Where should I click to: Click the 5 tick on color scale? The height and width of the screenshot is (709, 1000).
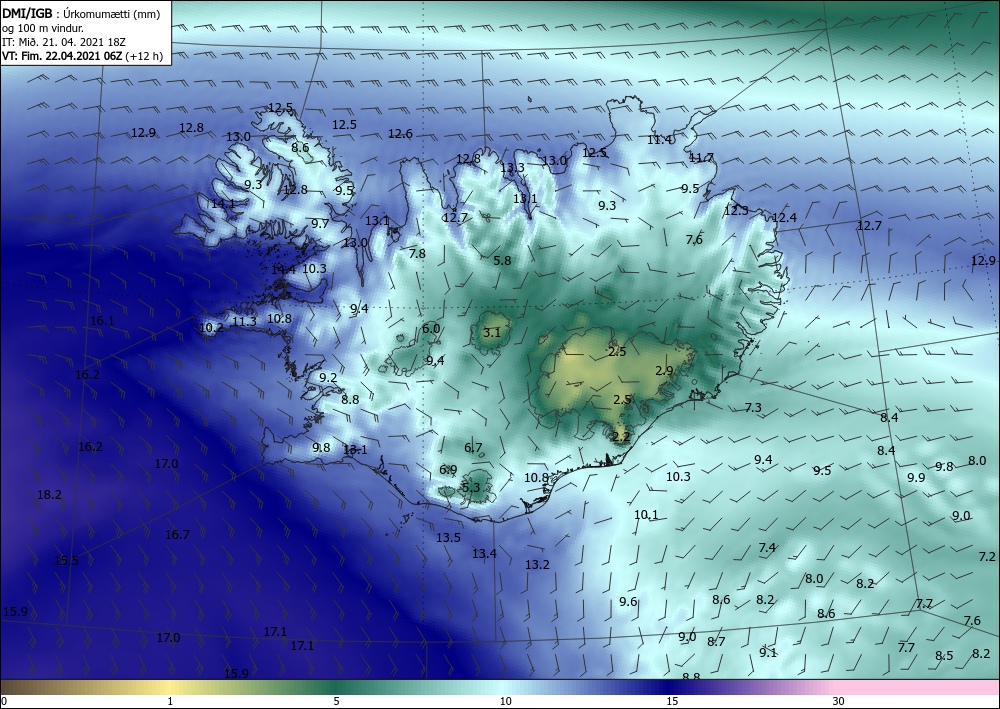(x=336, y=701)
